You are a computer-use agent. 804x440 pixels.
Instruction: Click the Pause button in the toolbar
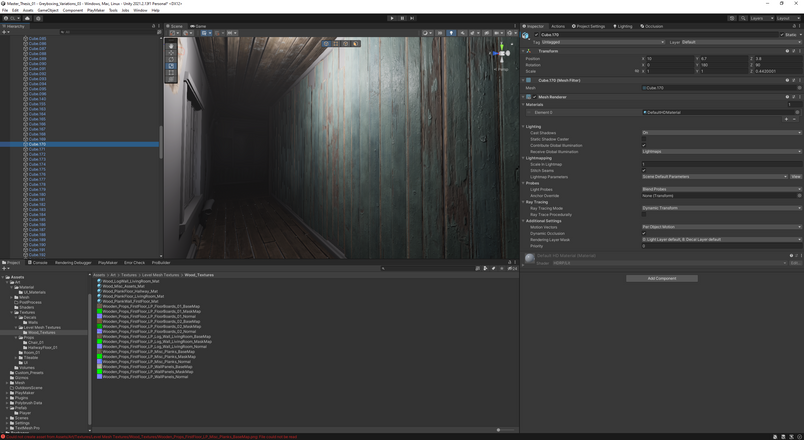(402, 18)
